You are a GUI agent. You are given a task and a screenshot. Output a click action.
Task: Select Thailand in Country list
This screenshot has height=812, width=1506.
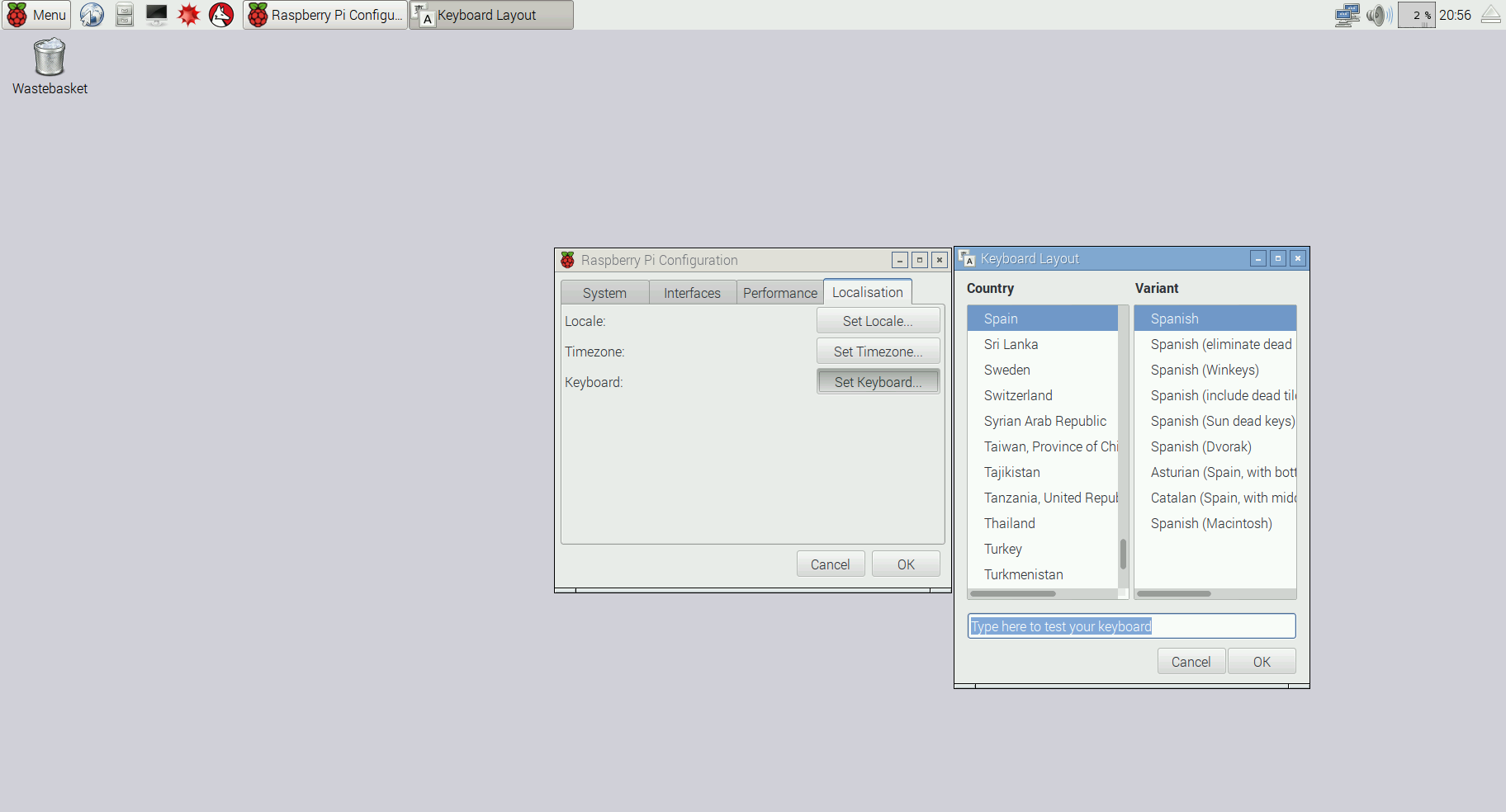(x=1042, y=523)
